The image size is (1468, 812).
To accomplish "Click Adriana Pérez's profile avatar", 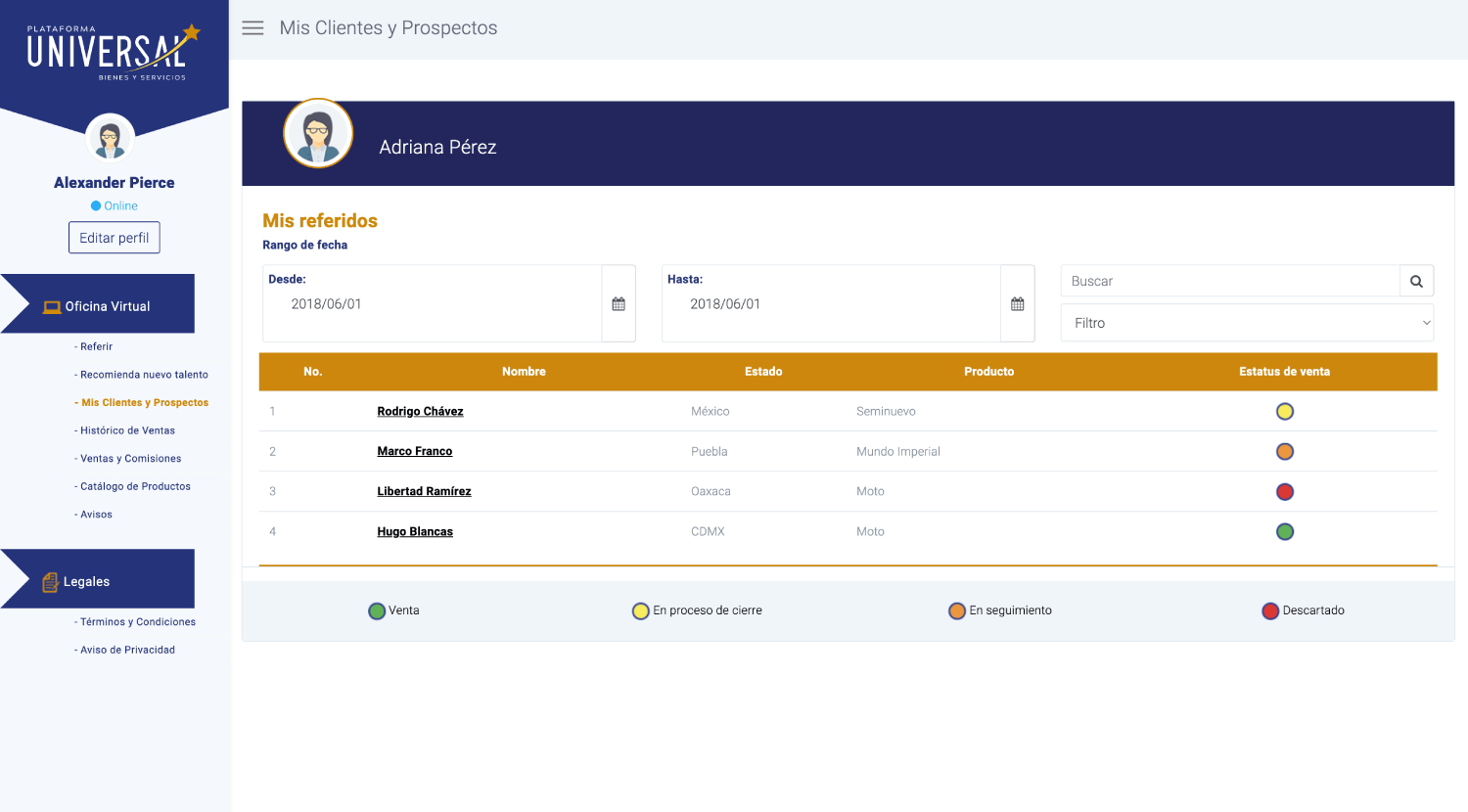I will [318, 133].
